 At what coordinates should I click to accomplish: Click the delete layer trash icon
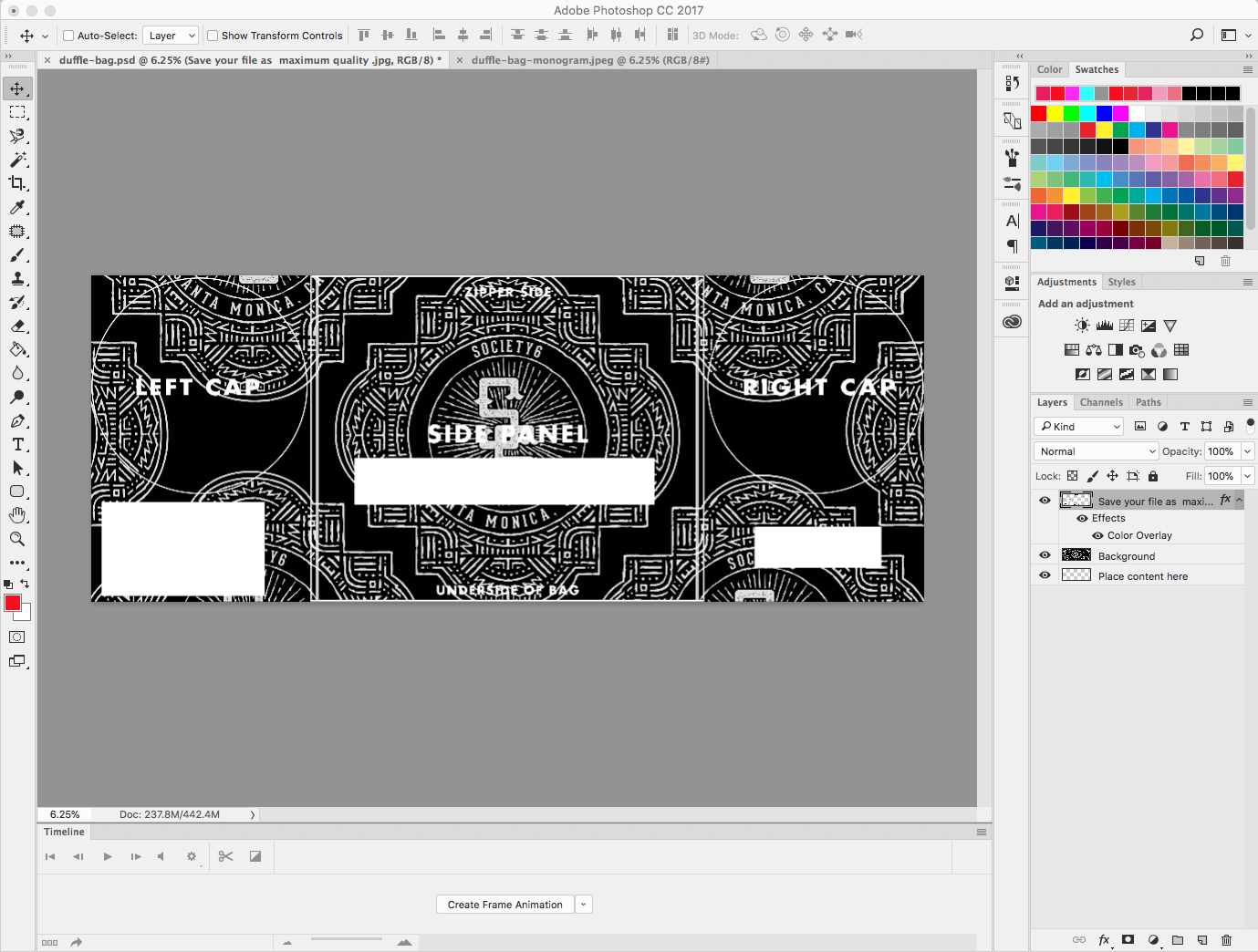pos(1226,940)
